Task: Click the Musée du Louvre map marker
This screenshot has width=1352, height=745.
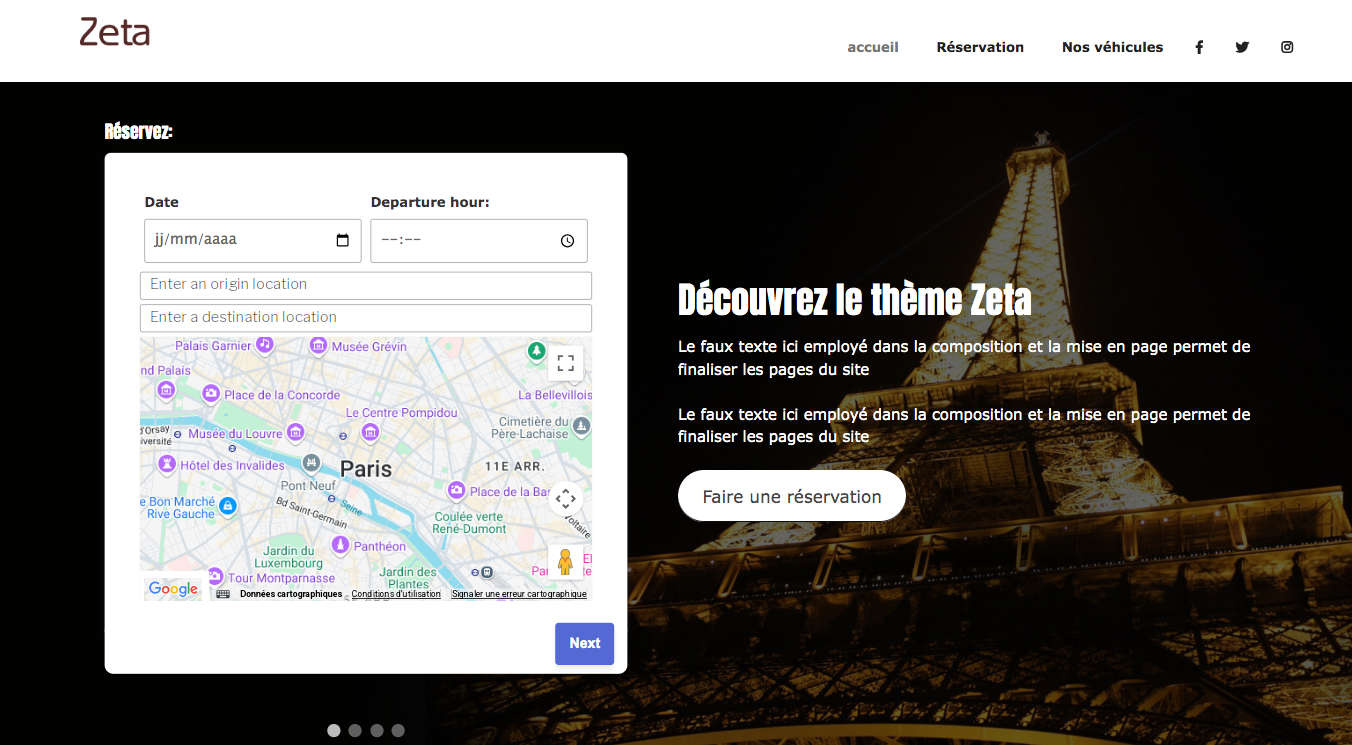Action: (296, 432)
